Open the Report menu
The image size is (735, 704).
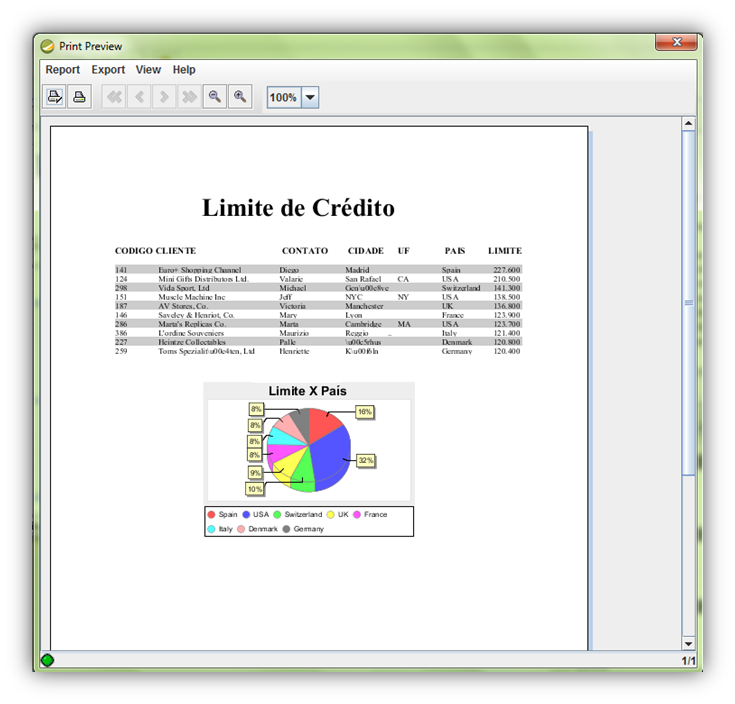(63, 70)
